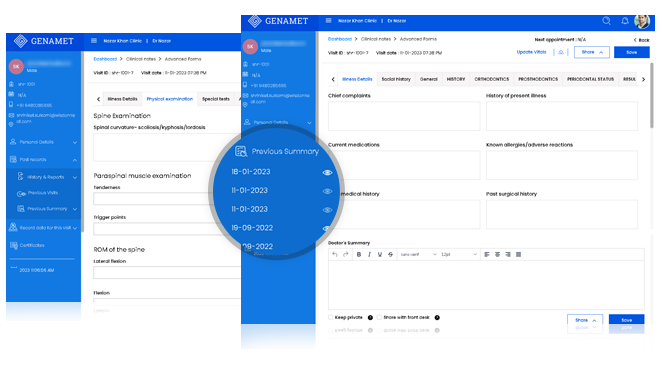The width and height of the screenshot is (662, 391).
Task: Switch to the Social history tab
Action: click(x=396, y=79)
